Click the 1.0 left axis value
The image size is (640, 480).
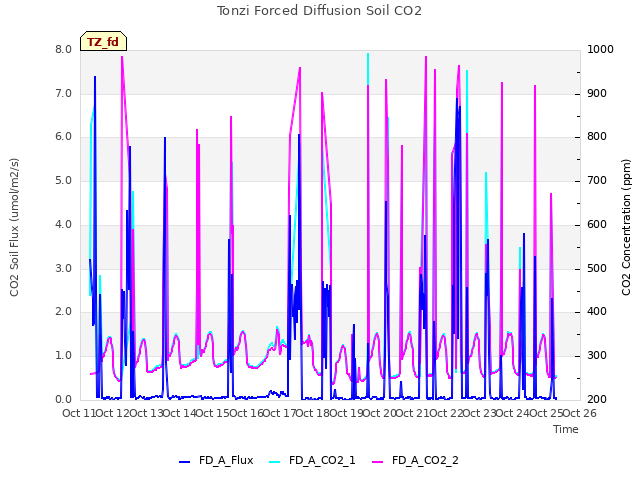pyautogui.click(x=64, y=356)
